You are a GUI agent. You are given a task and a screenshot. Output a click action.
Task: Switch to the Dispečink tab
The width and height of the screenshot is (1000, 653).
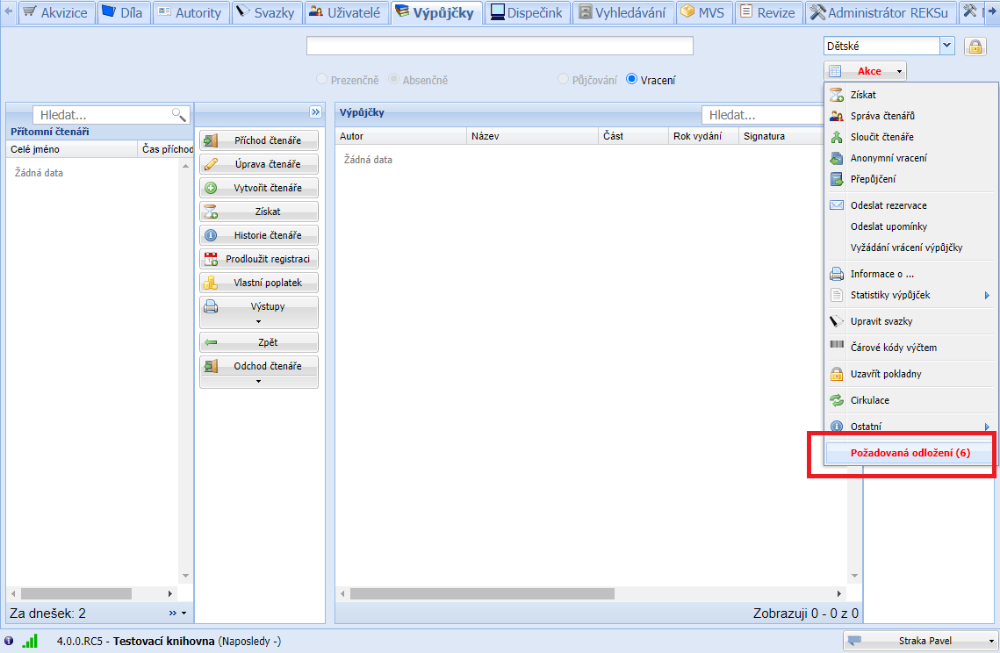click(x=526, y=13)
